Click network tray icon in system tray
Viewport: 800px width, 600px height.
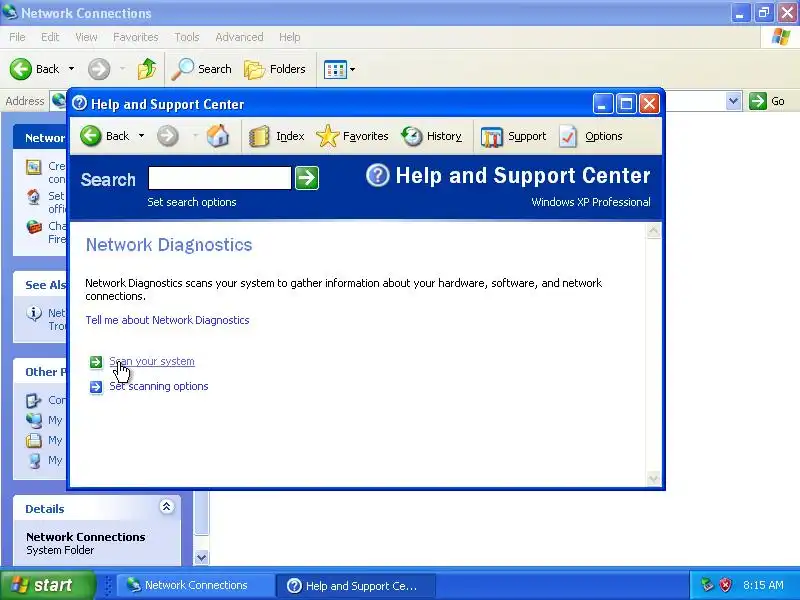(707, 585)
